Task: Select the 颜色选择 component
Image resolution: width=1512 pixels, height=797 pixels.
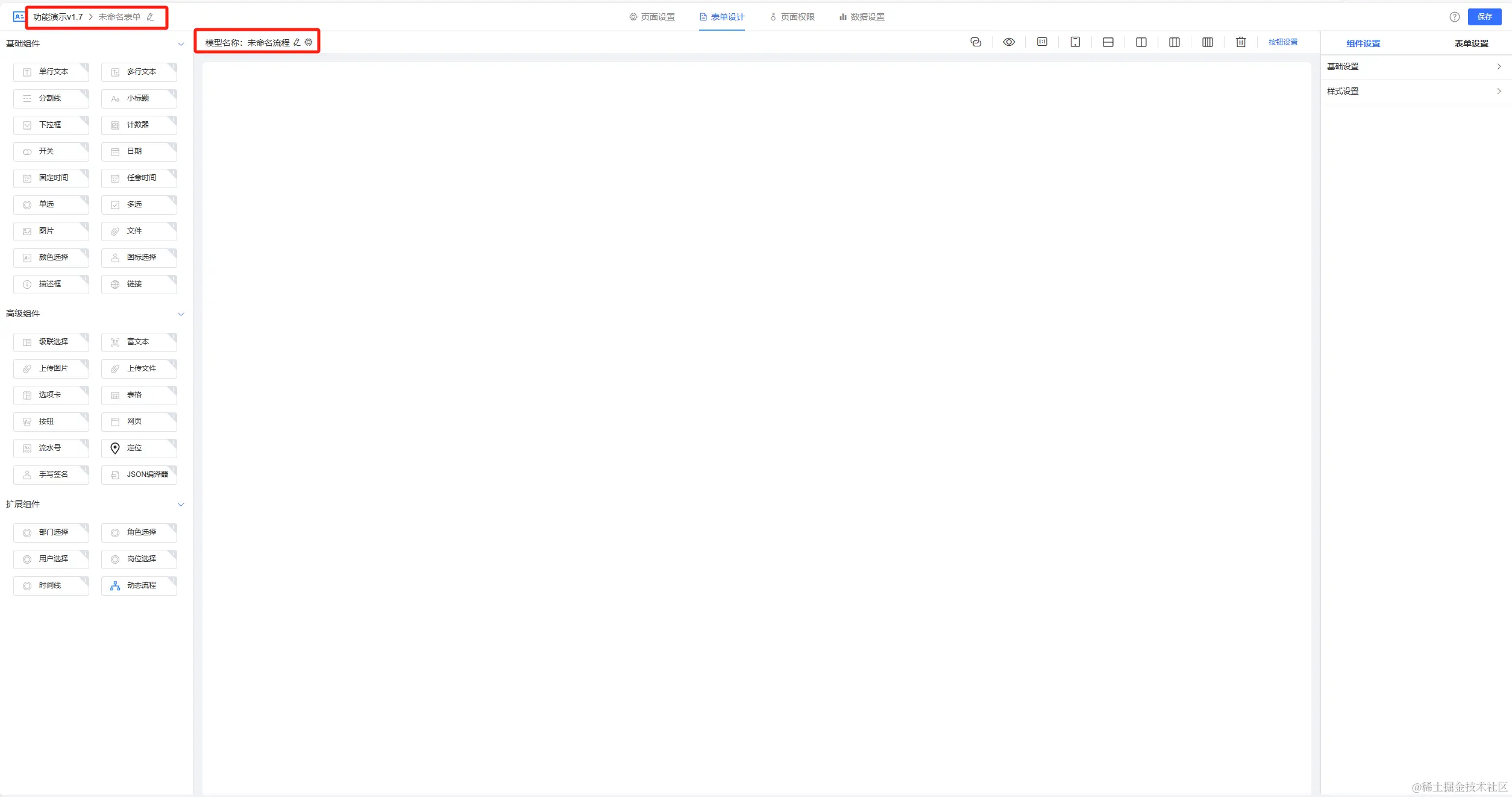Action: [51, 257]
